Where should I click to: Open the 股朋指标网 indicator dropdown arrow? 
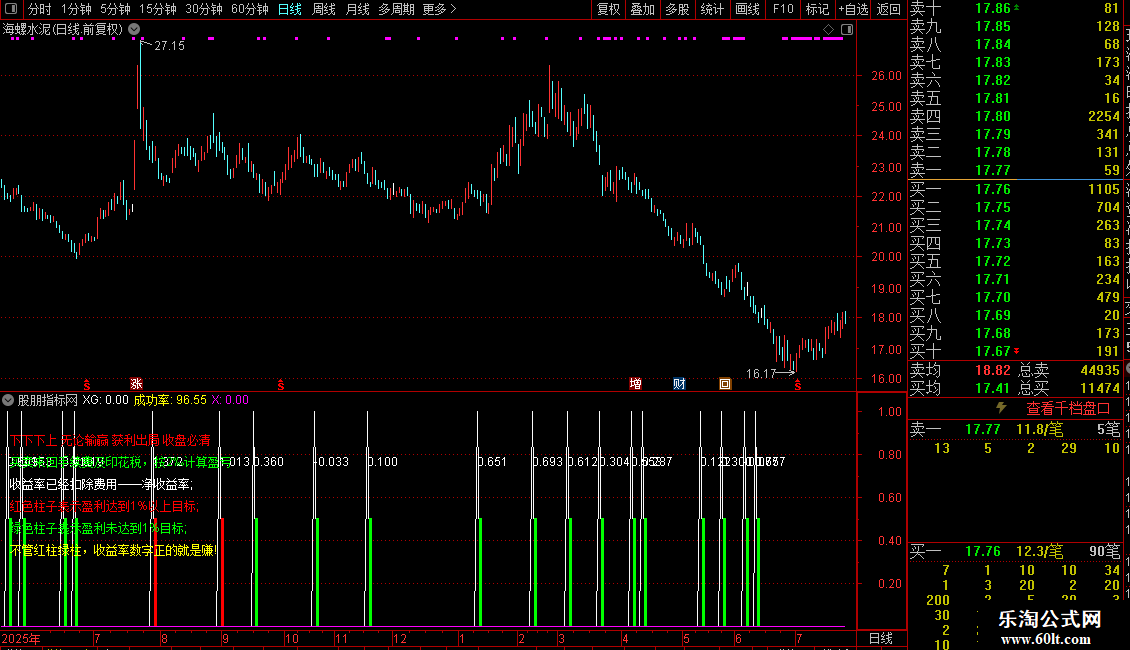[x=8, y=400]
